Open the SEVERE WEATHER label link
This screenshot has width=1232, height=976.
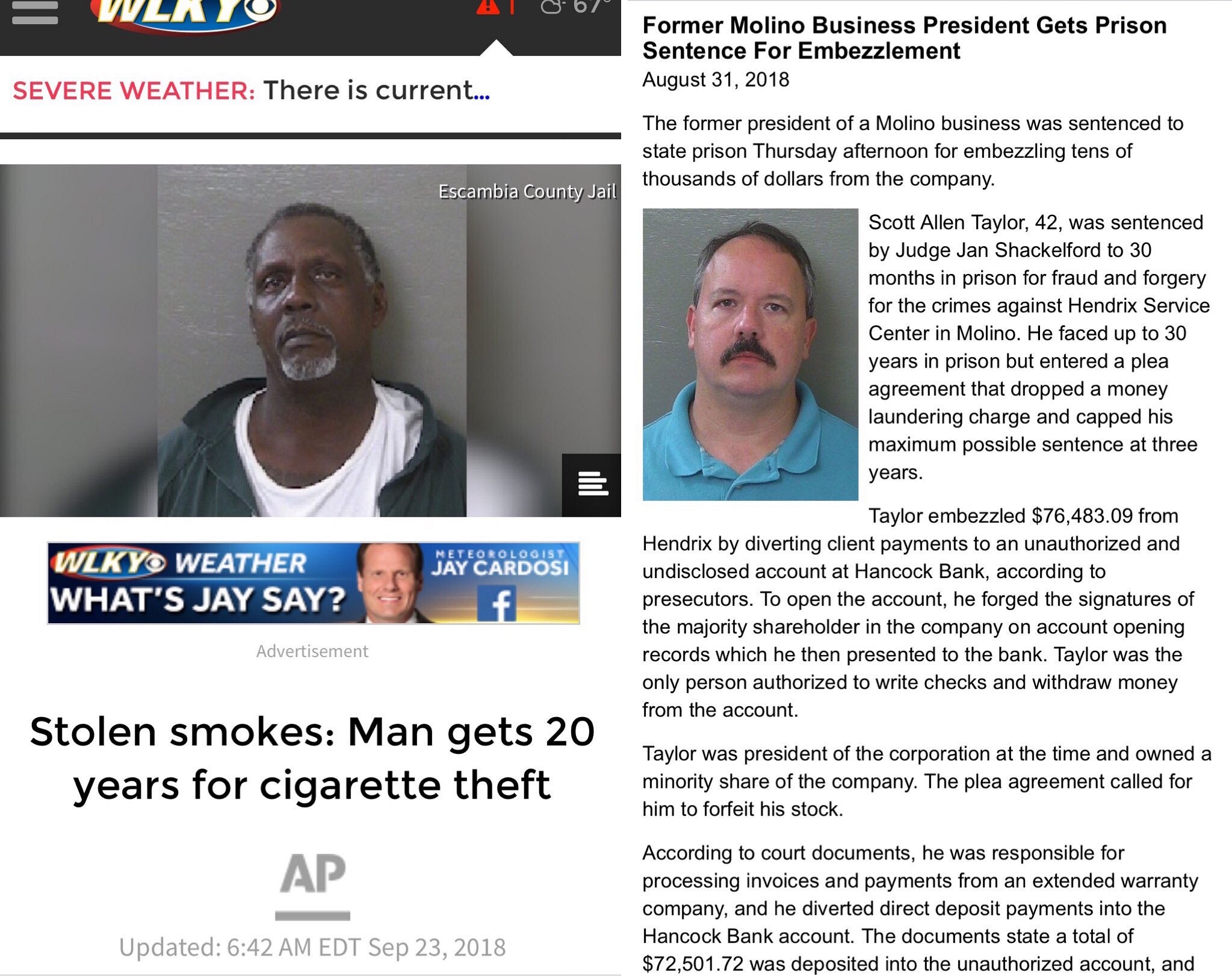point(134,91)
